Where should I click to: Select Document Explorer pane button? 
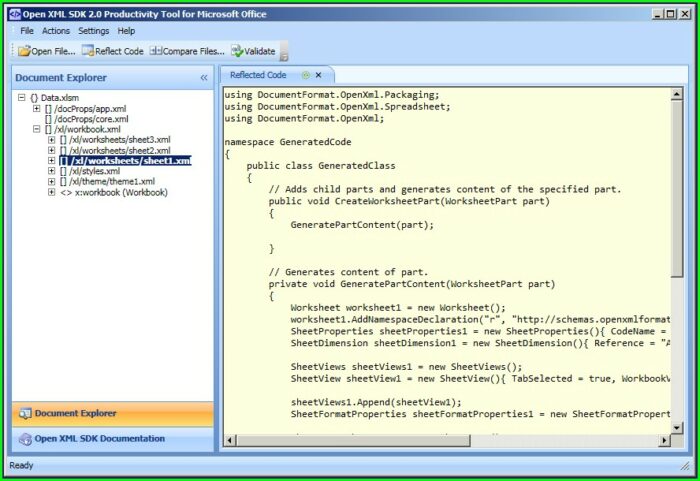[x=112, y=414]
